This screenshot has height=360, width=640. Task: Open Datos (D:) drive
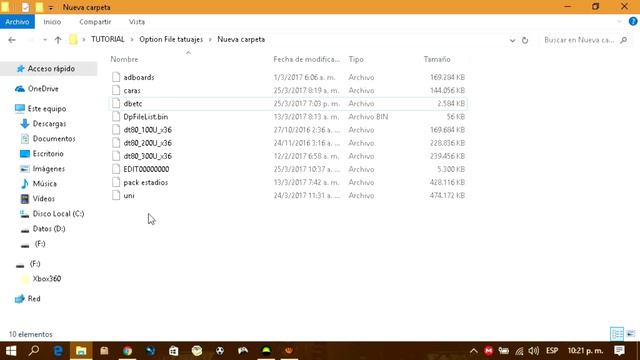[49, 229]
